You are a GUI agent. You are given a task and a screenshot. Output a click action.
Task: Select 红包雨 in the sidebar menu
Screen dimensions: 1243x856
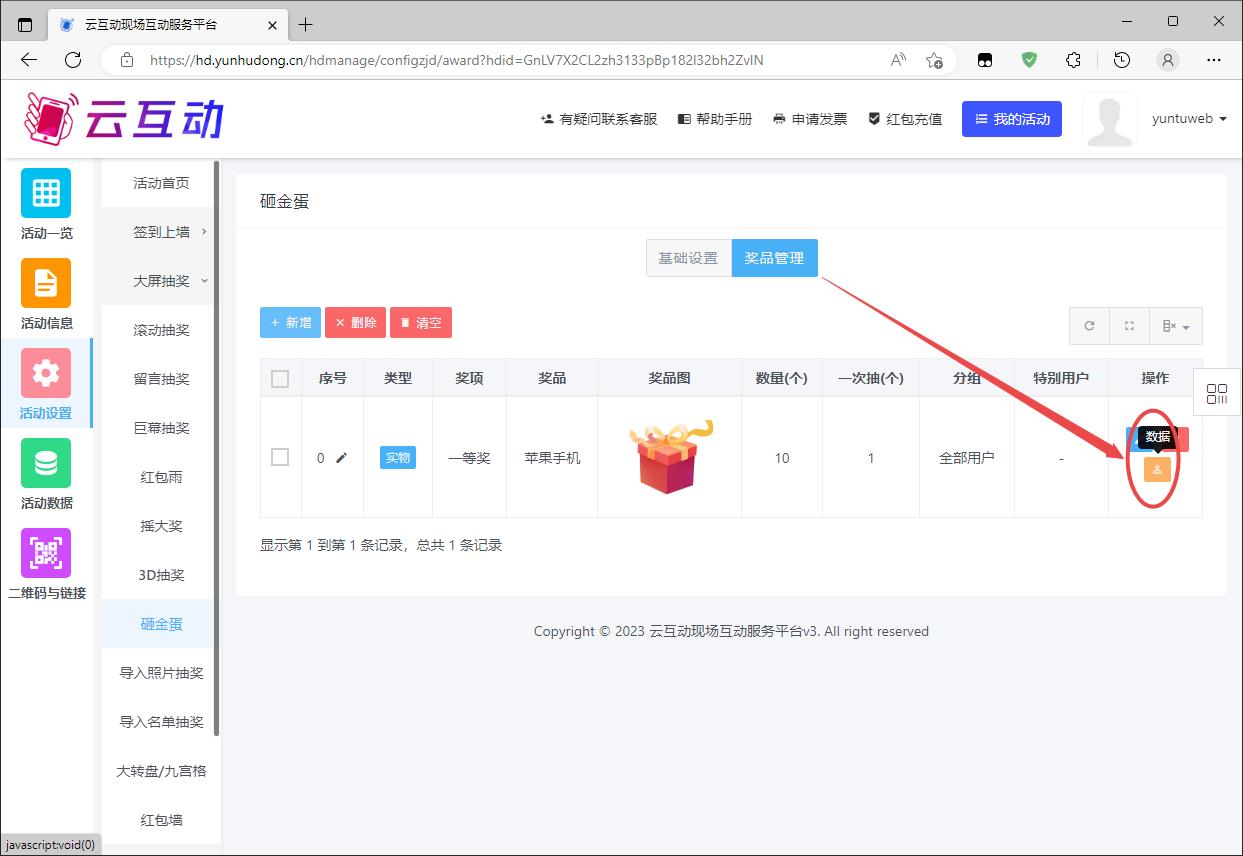coord(161,477)
